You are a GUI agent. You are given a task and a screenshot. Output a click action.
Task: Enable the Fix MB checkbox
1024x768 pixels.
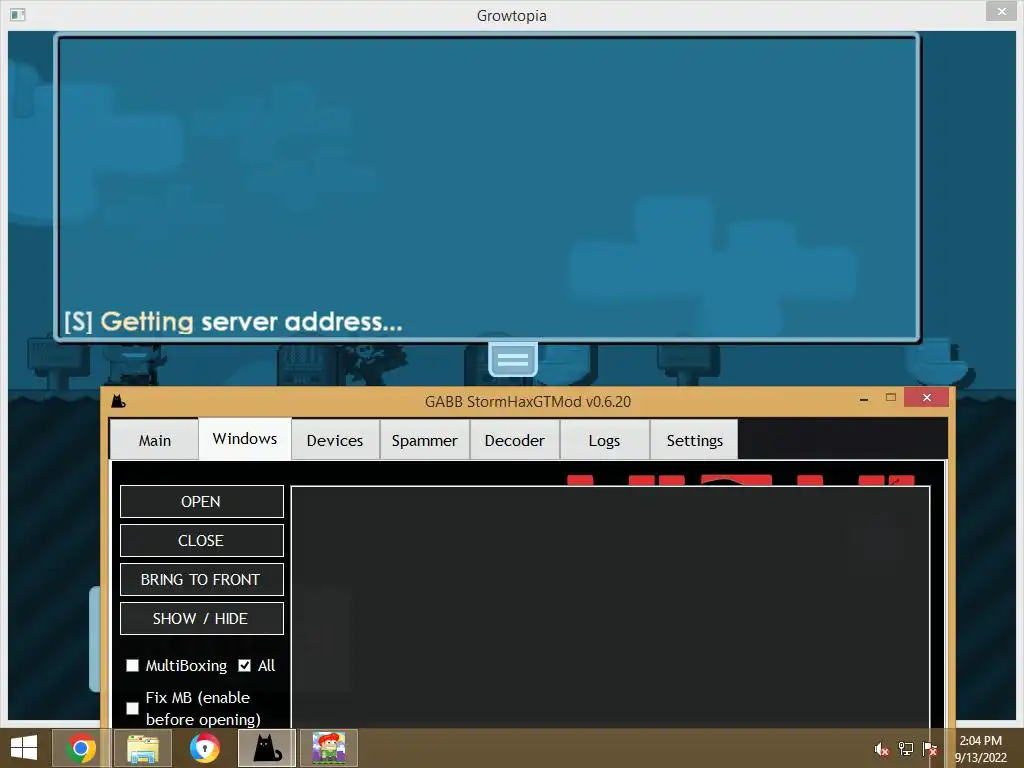point(133,709)
